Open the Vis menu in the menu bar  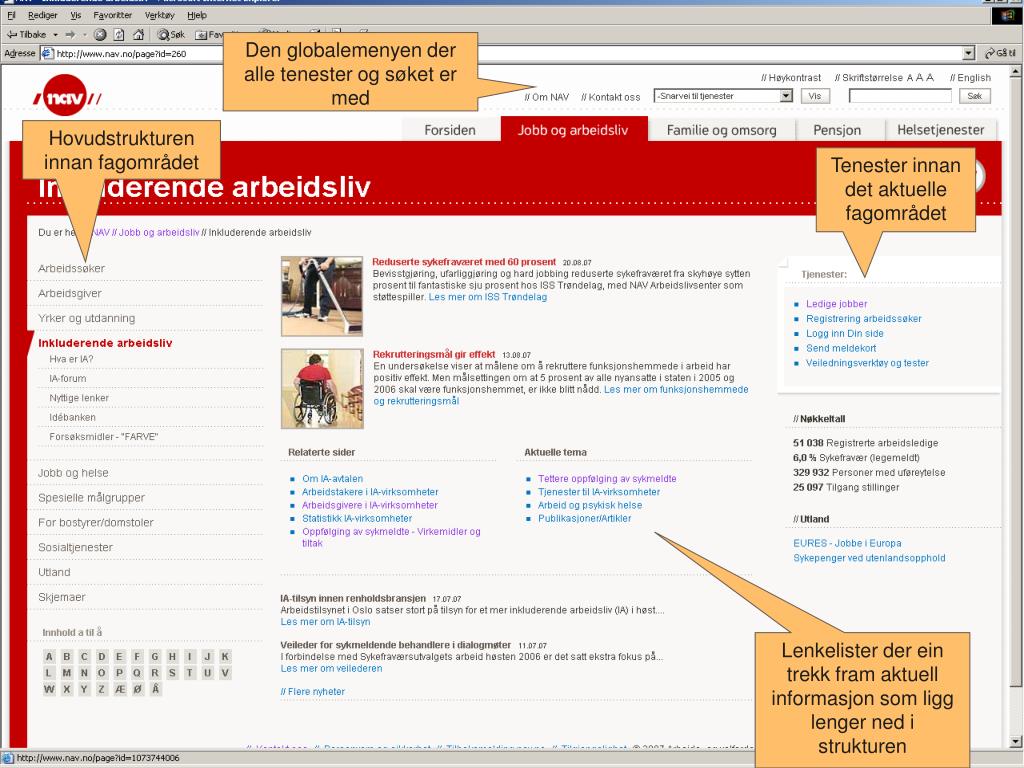(x=76, y=15)
